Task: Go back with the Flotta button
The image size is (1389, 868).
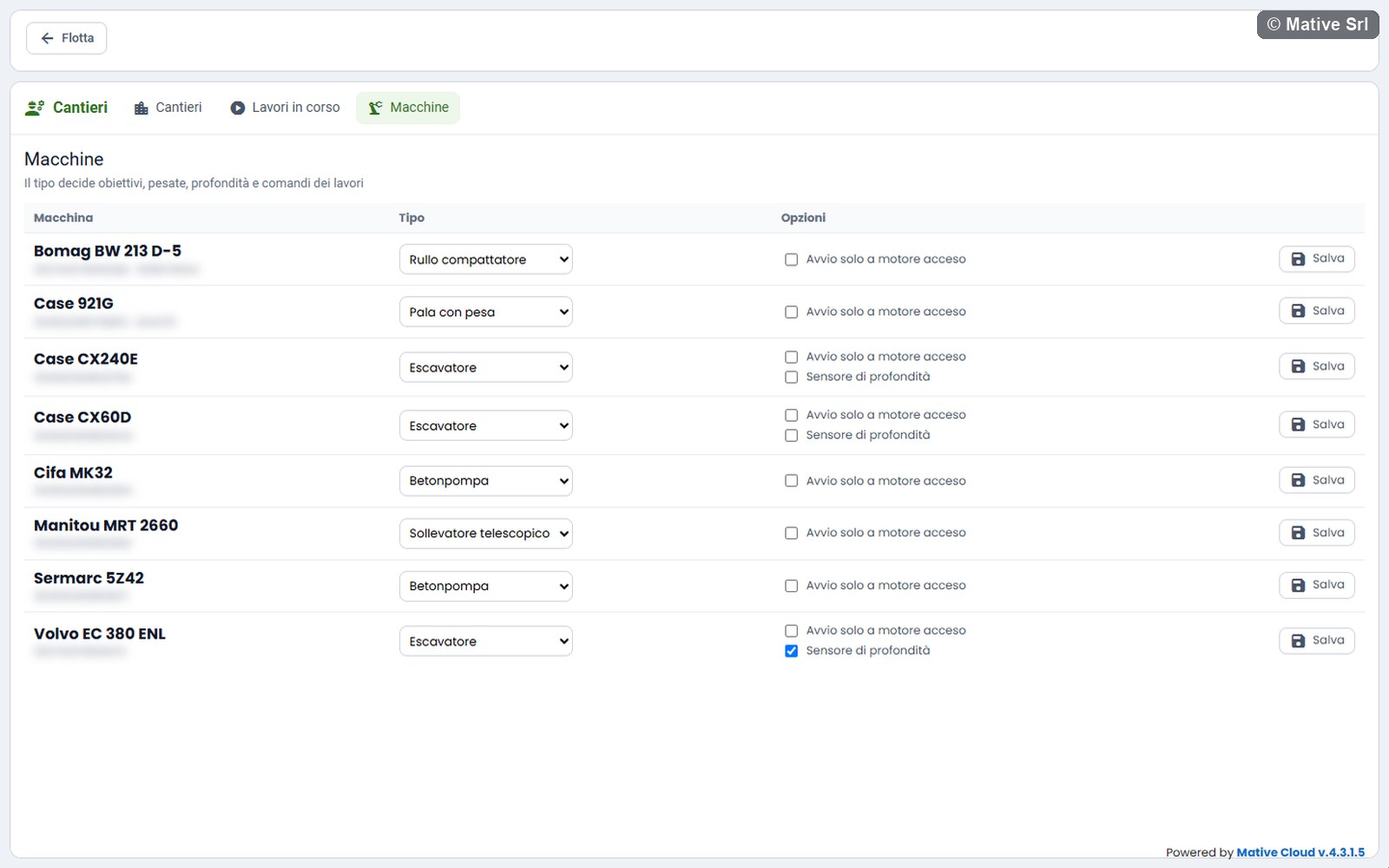Action: click(x=67, y=38)
